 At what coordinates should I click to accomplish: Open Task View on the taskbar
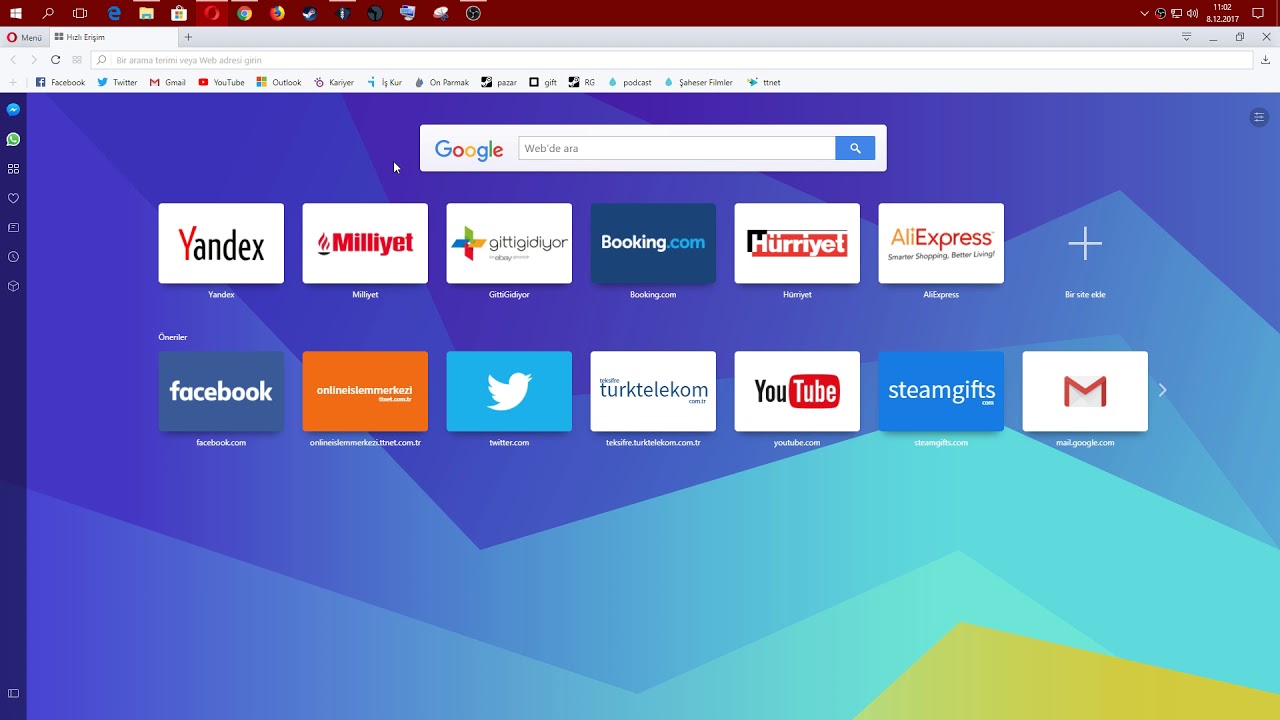(81, 13)
